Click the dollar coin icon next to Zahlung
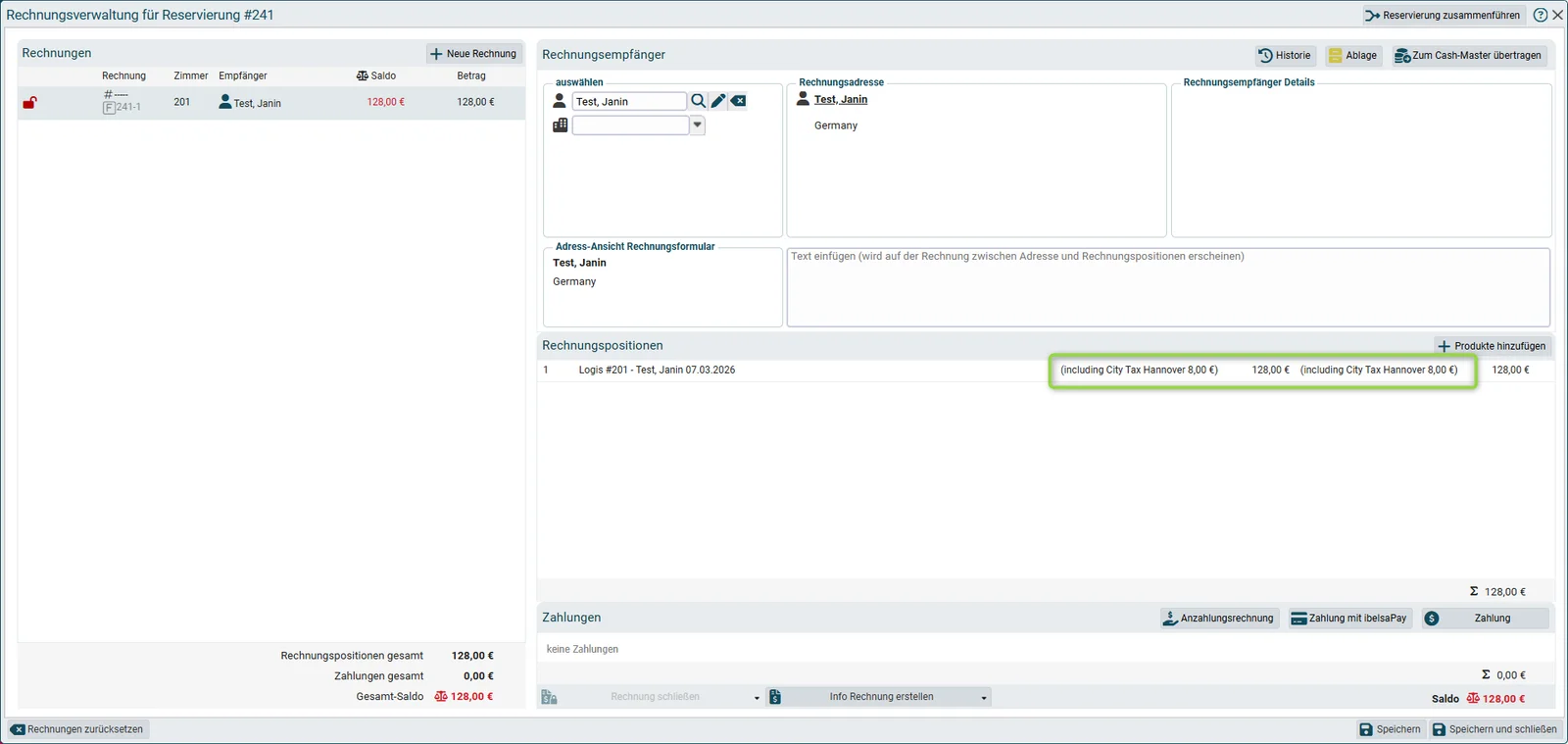Image resolution: width=1568 pixels, height=744 pixels. (1432, 619)
